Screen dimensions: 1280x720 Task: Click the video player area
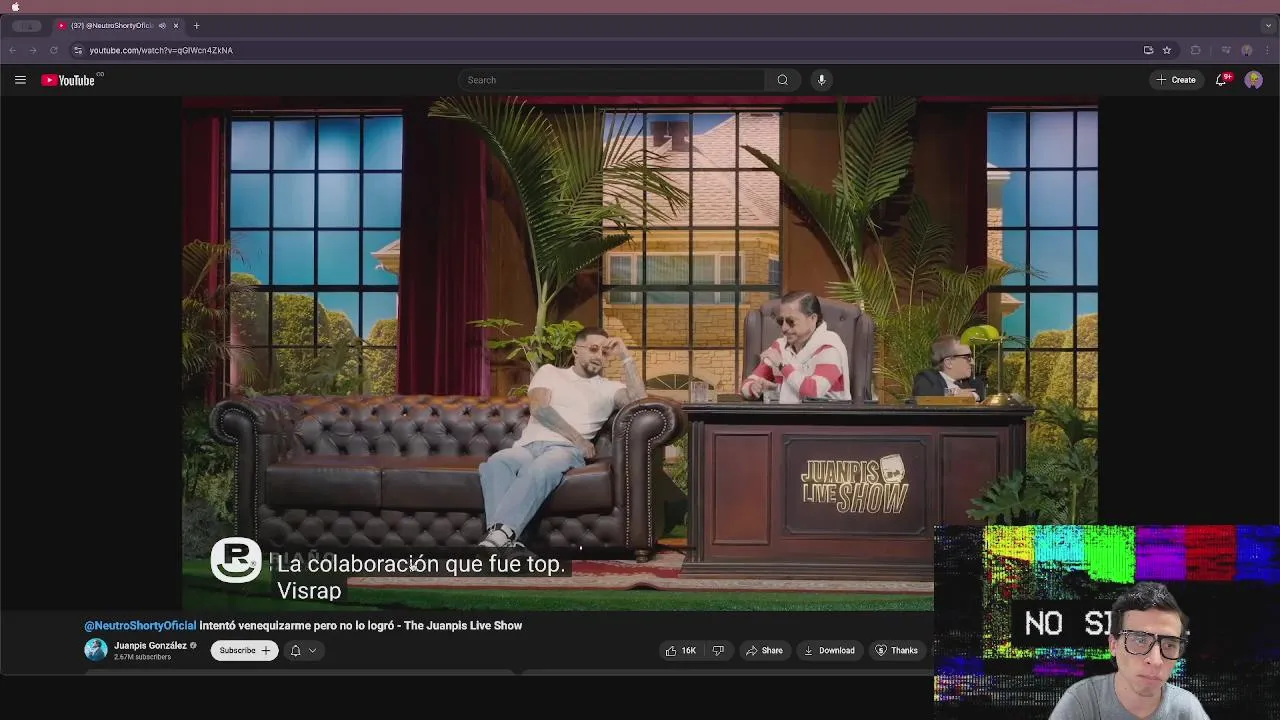(x=640, y=353)
